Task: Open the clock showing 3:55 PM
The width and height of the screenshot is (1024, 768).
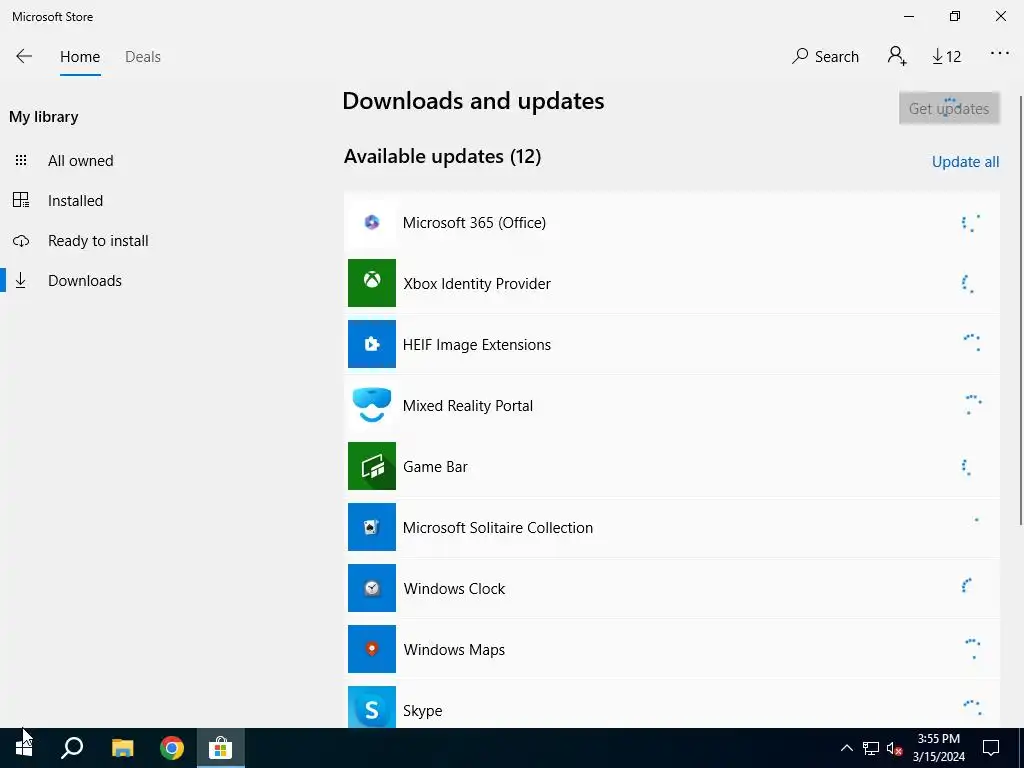Action: pyautogui.click(x=938, y=748)
